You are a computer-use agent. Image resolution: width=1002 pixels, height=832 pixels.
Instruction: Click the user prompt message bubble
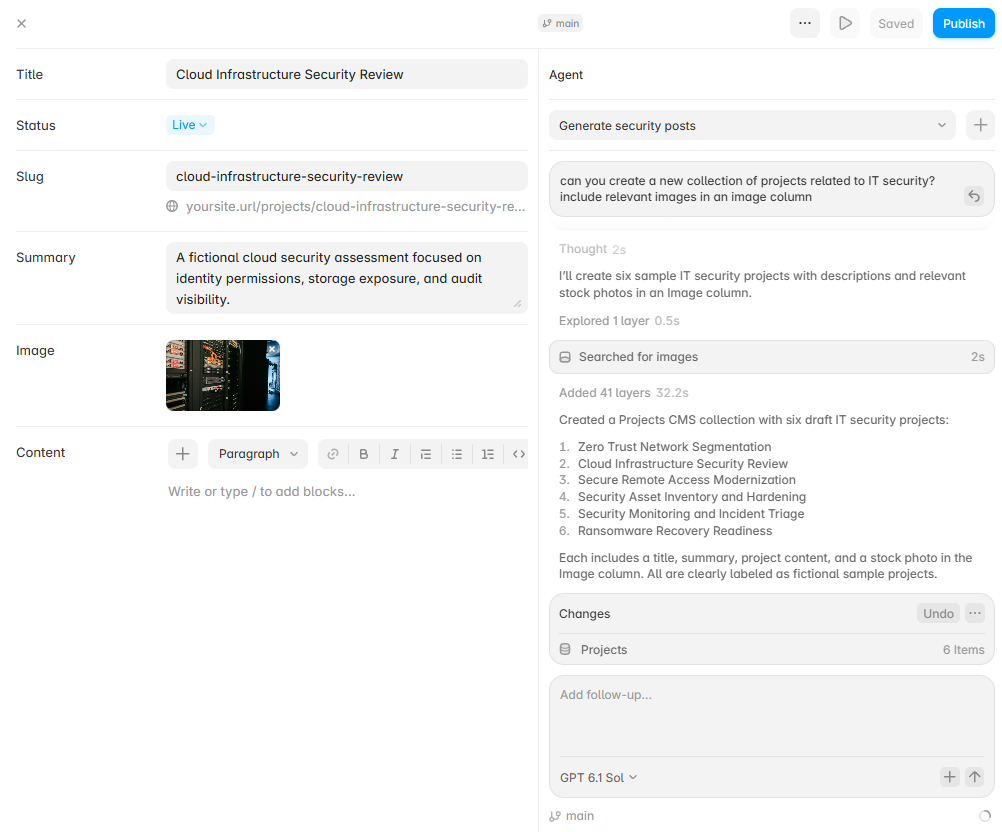click(x=771, y=189)
